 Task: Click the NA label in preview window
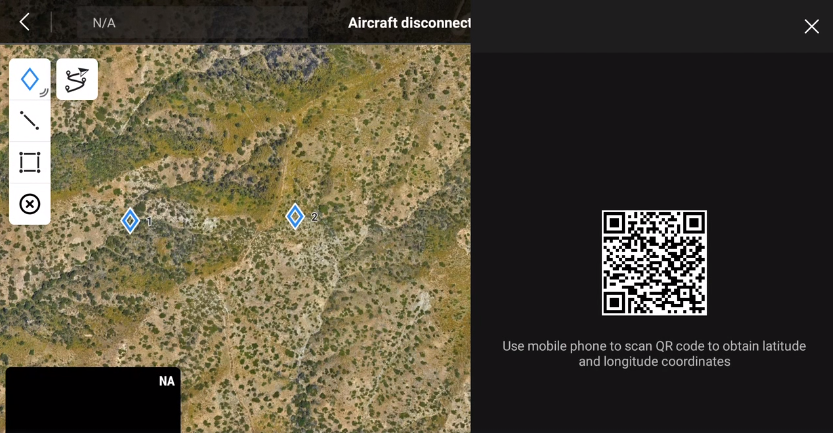point(166,381)
